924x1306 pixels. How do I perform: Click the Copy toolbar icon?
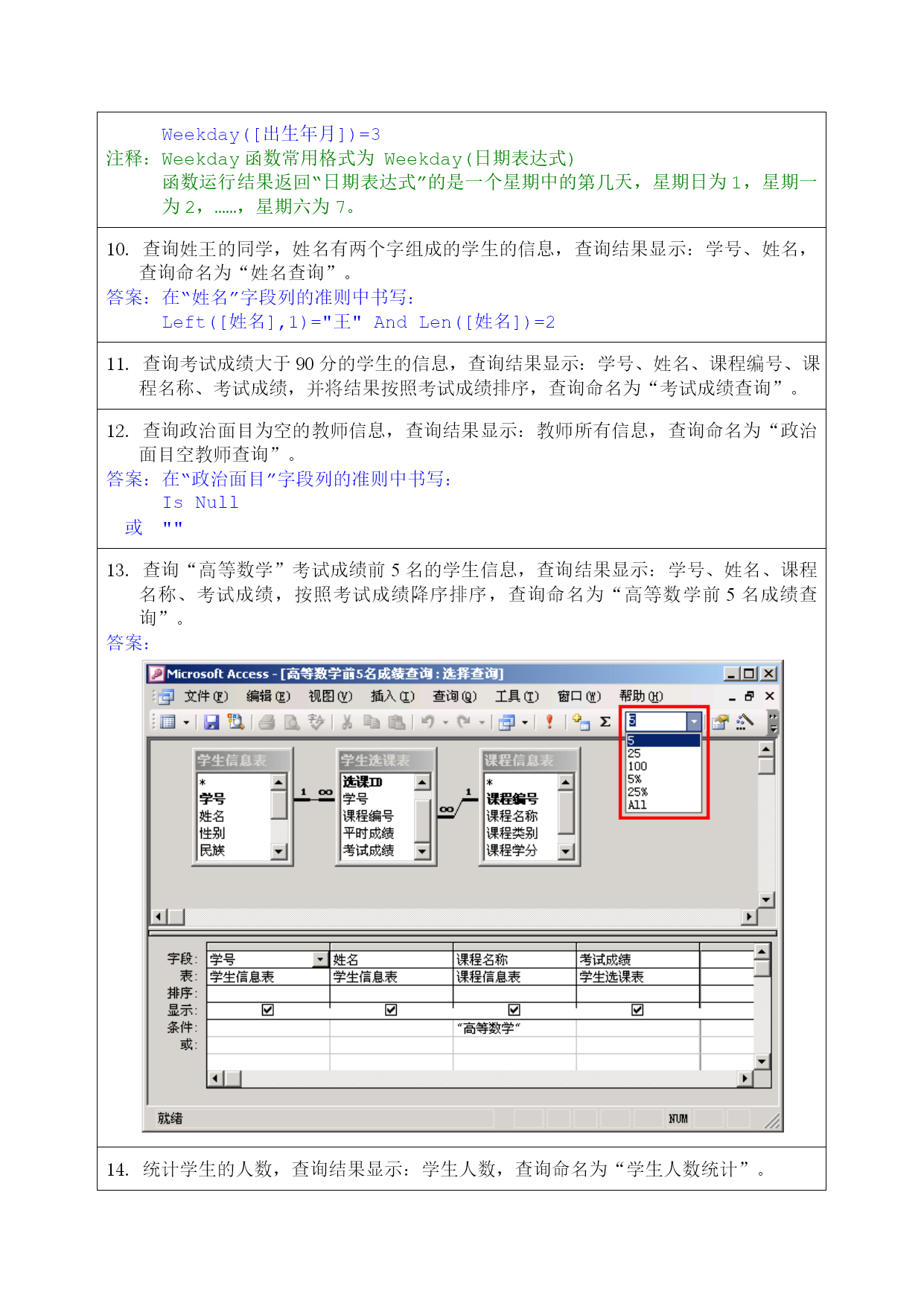coord(372,722)
